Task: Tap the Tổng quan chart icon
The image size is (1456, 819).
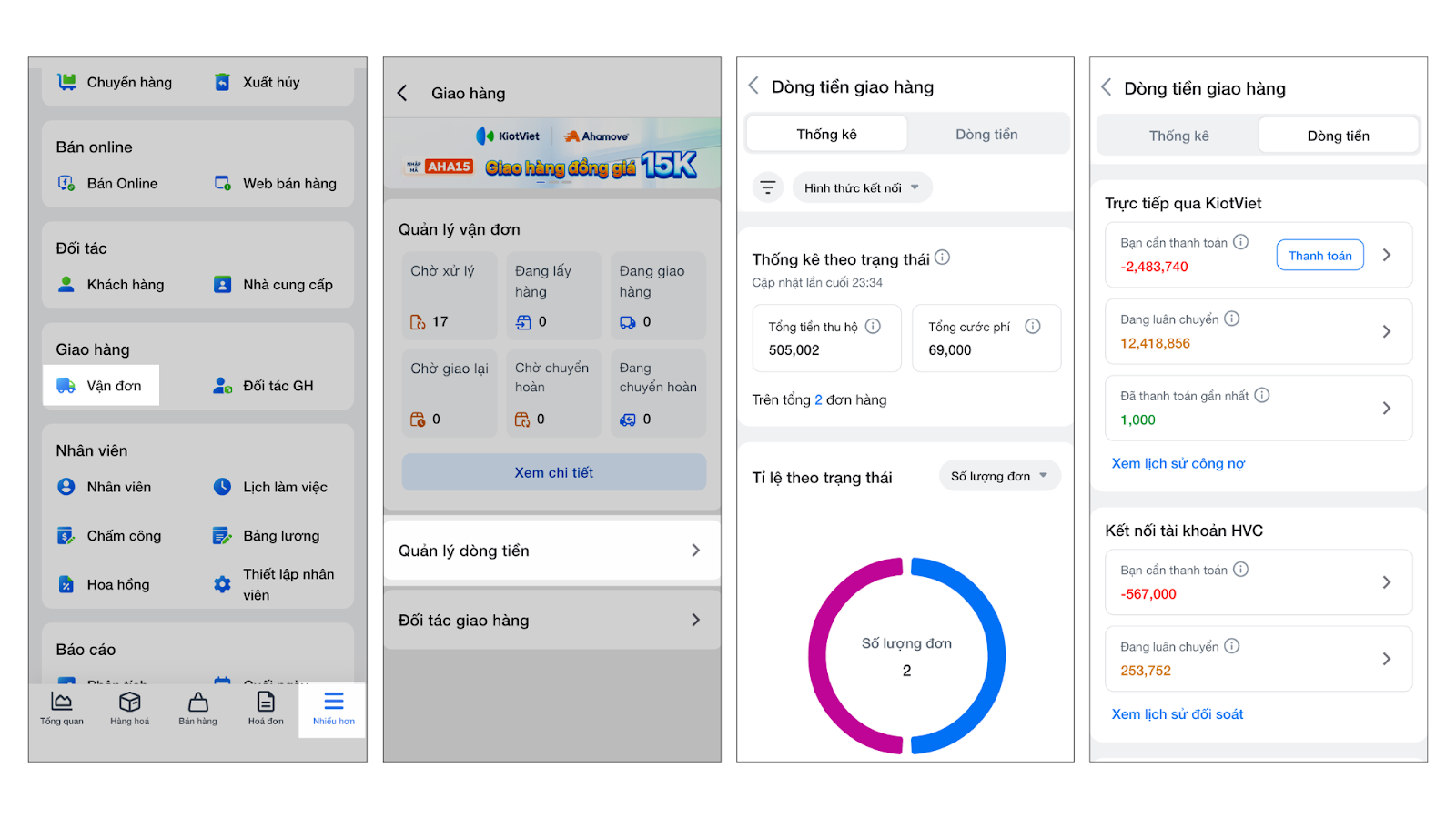Action: tap(61, 702)
